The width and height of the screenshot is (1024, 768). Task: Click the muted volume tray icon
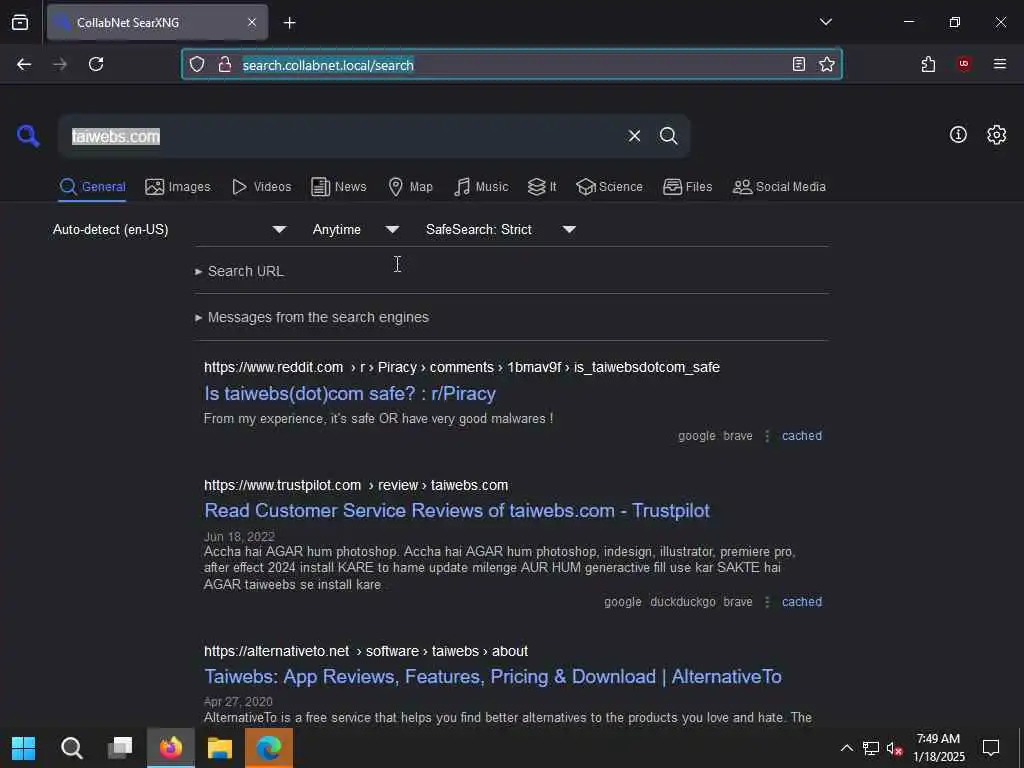point(894,748)
